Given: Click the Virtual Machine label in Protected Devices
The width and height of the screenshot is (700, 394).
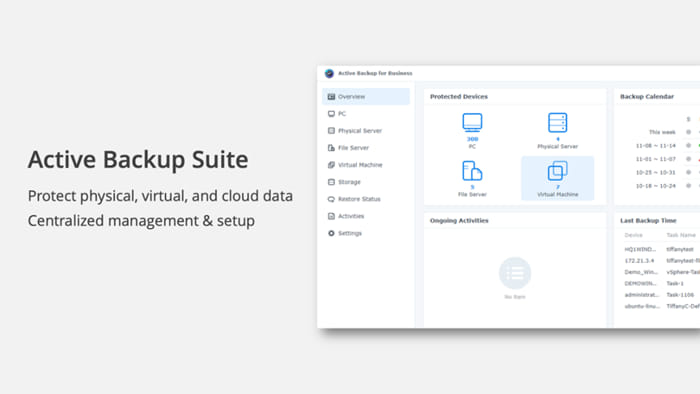Looking at the screenshot, I should pos(558,195).
